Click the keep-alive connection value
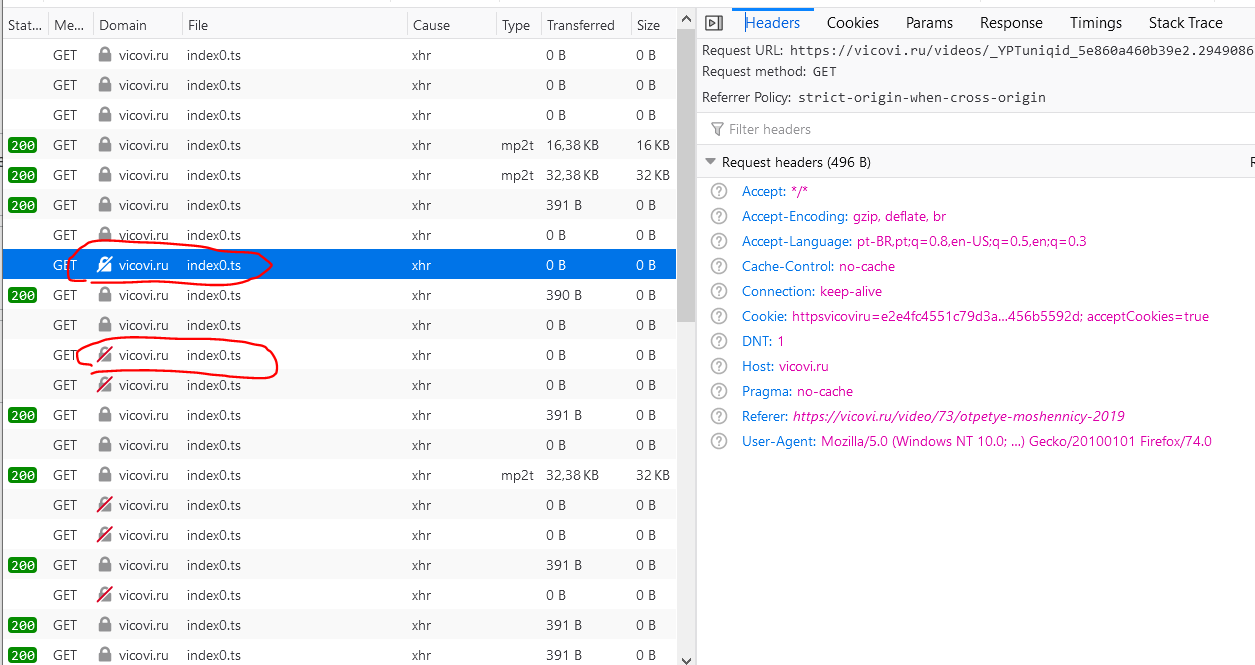1255x665 pixels. 851,291
